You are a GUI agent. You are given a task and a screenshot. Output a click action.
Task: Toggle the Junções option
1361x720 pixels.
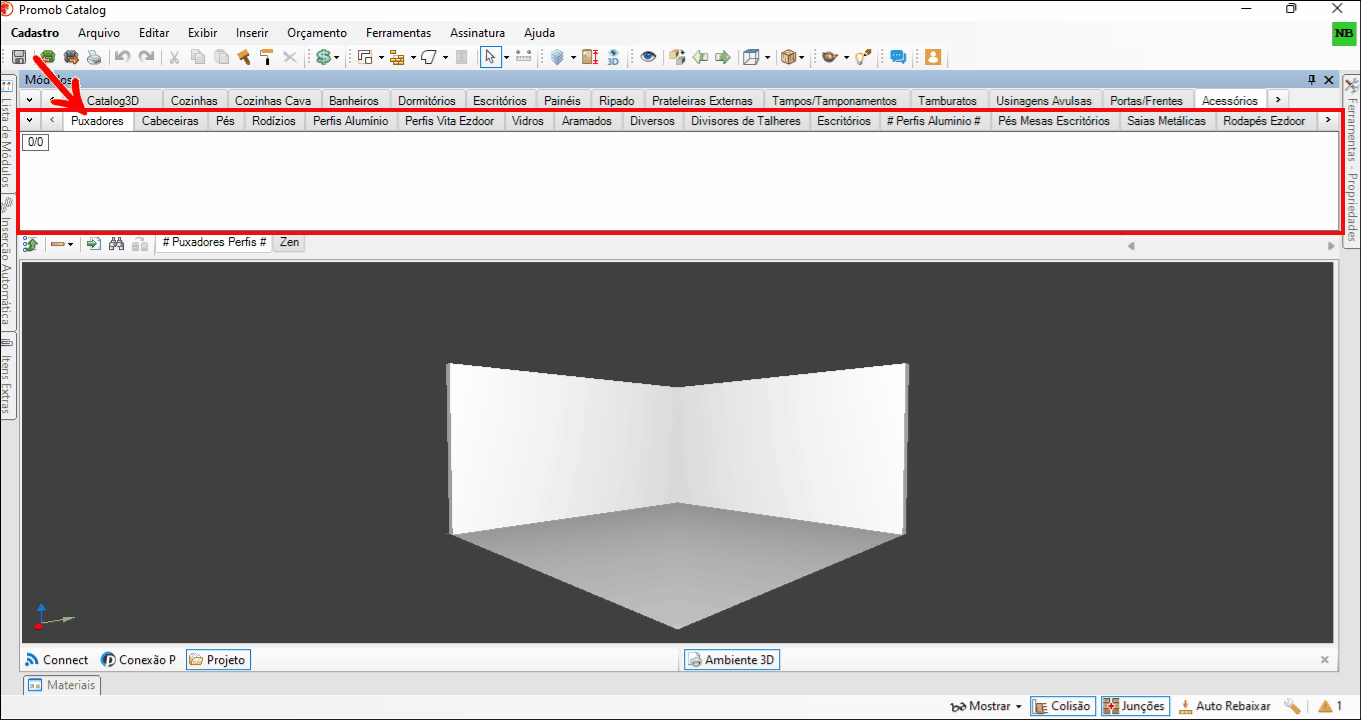coord(1135,706)
